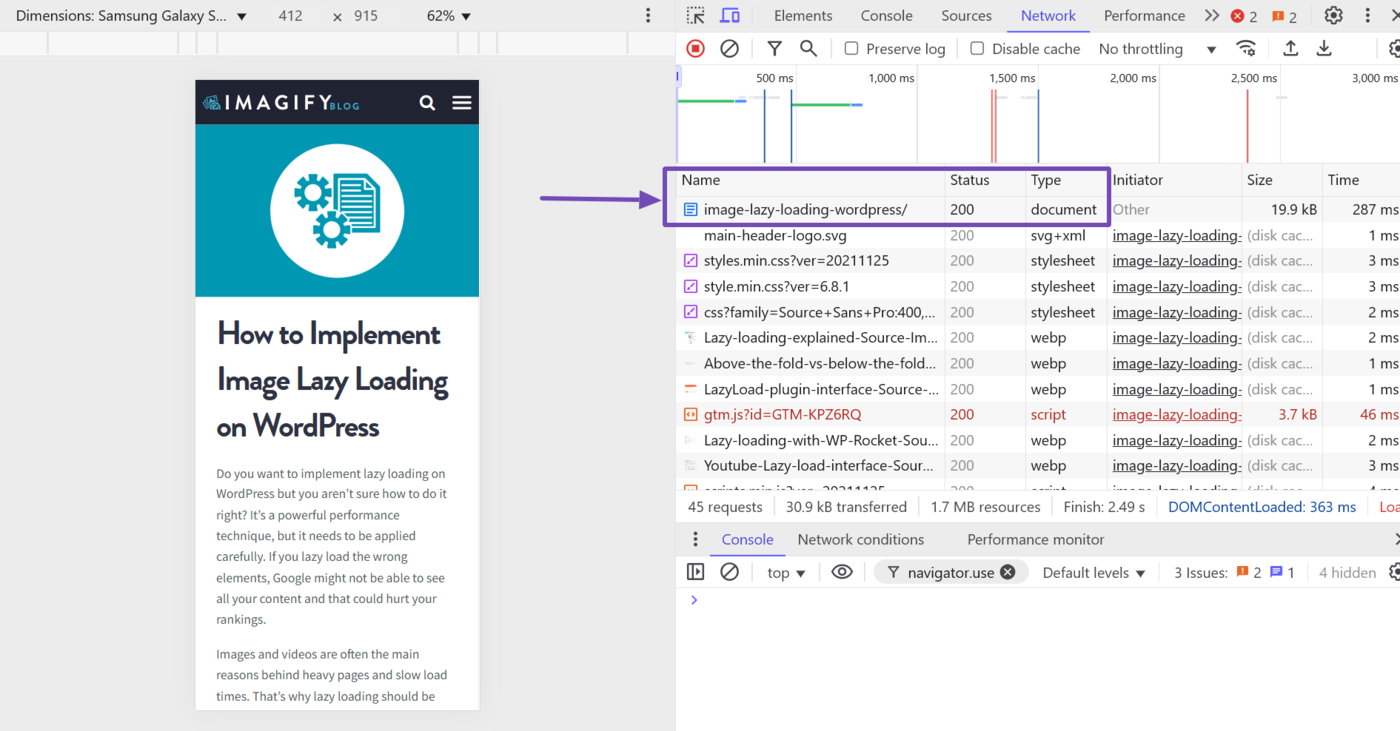Import a HAR file
The image size is (1400, 731).
pos(1290,48)
